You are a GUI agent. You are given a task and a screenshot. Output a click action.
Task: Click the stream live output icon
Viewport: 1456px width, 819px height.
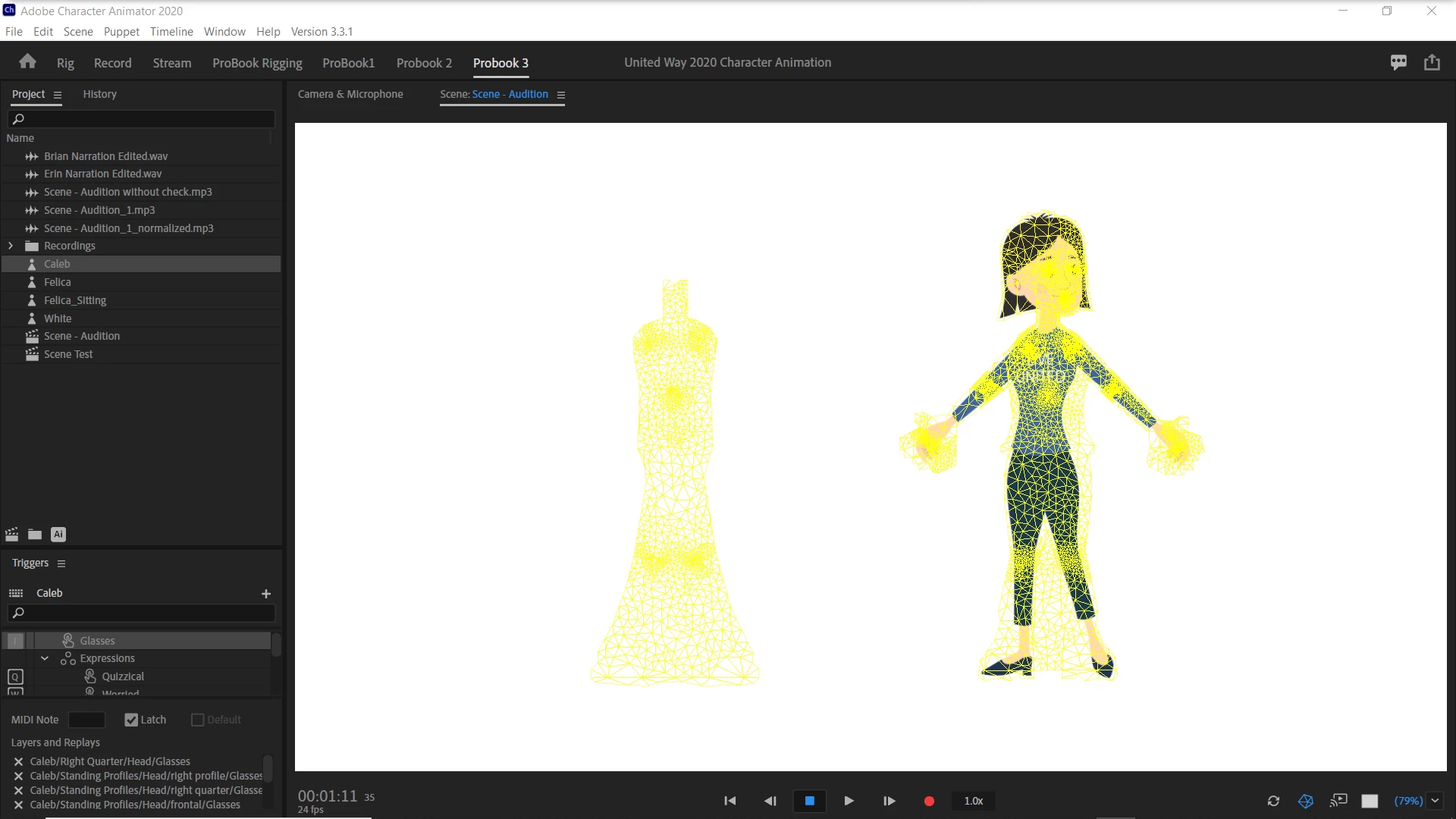coord(1338,801)
